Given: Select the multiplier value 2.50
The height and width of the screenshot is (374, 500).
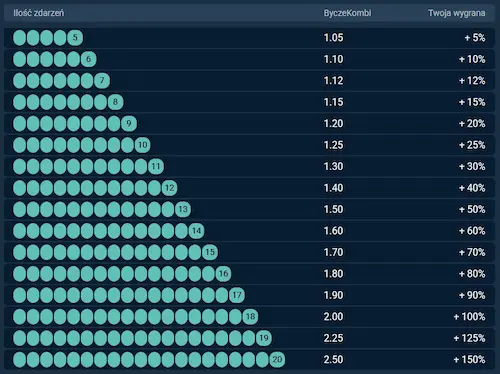Looking at the screenshot, I should pyautogui.click(x=333, y=360).
